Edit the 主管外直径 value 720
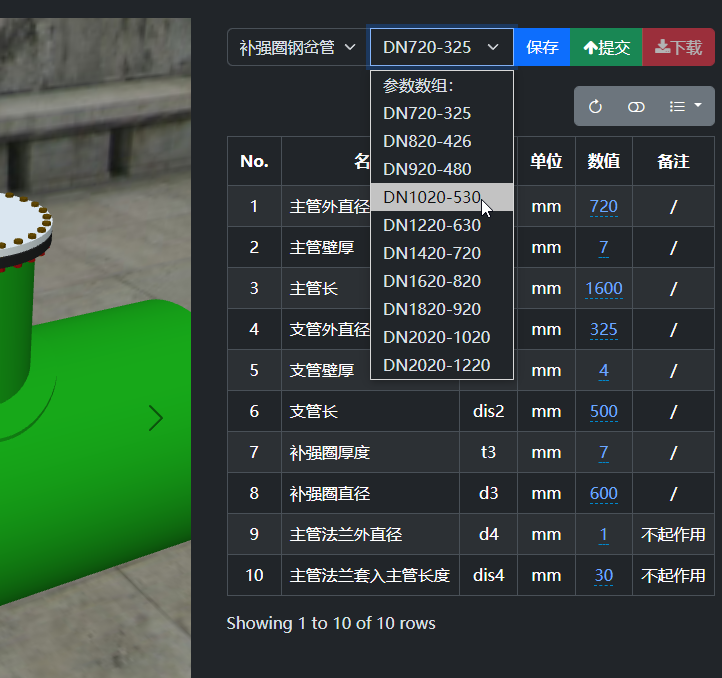This screenshot has width=722, height=678. click(604, 207)
